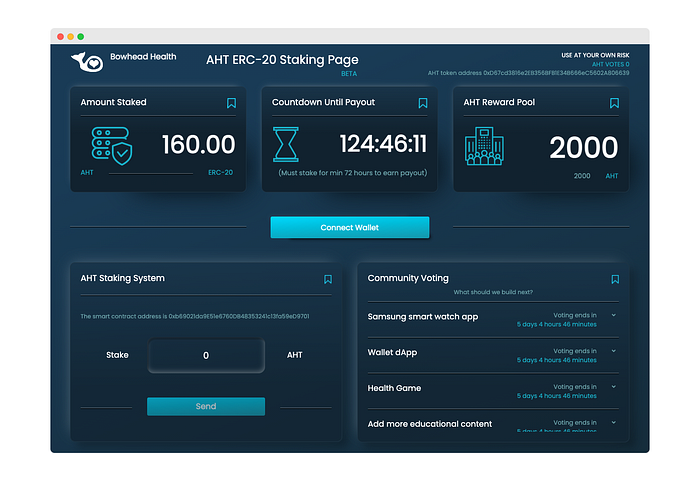
Task: Toggle the Countdown Until Payout bookmark
Action: coord(423,103)
